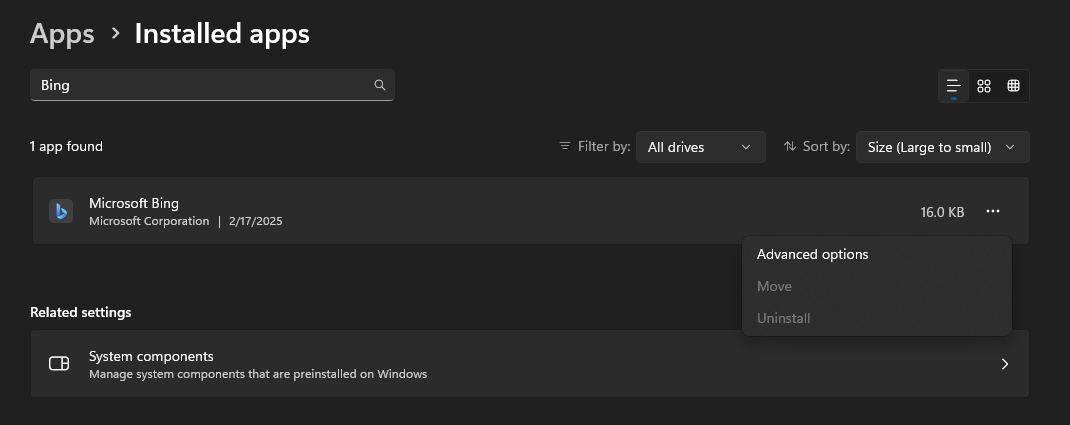Open the Size (Large to small) sort dropdown
Viewport: 1070px width, 425px height.
[x=942, y=147]
